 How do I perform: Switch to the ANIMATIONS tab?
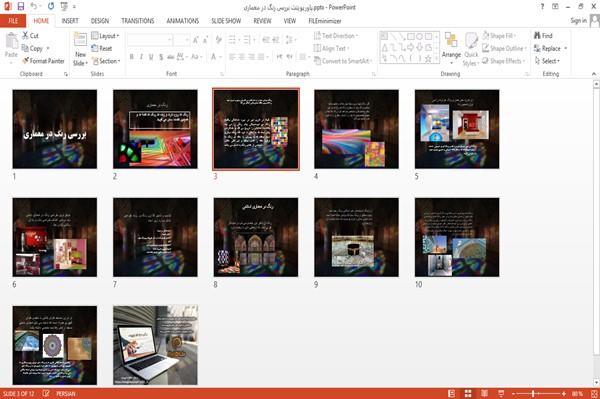point(183,21)
